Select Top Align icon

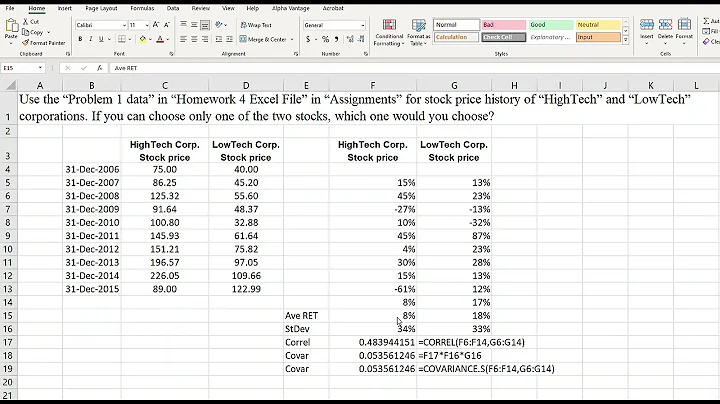(x=184, y=25)
